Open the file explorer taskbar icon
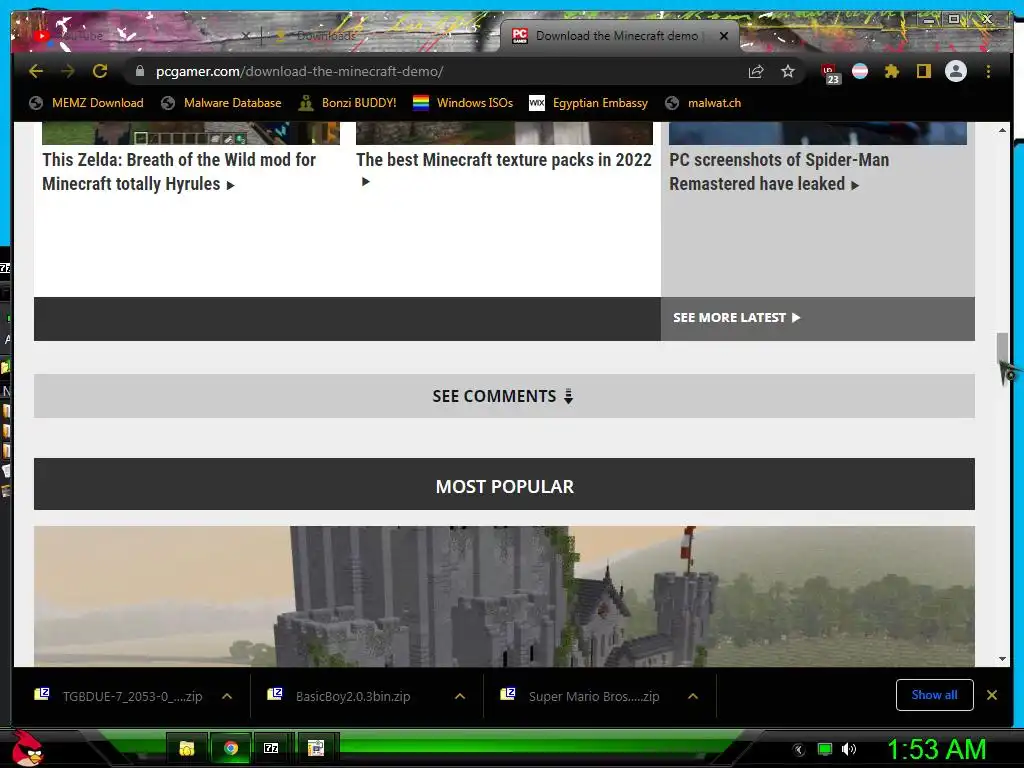The height and width of the screenshot is (768, 1024). click(187, 748)
